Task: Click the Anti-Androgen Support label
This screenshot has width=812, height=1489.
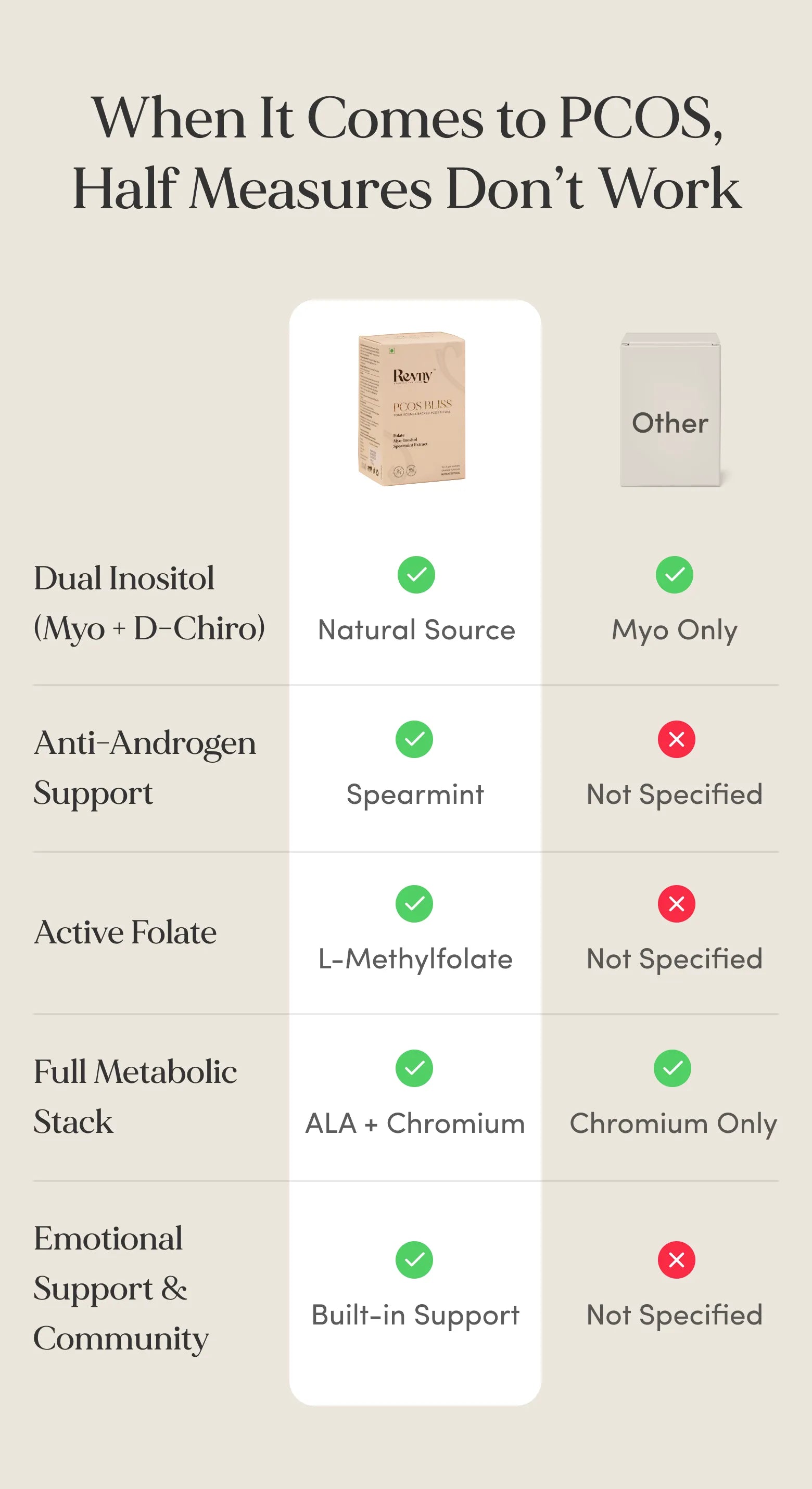Action: point(145,767)
